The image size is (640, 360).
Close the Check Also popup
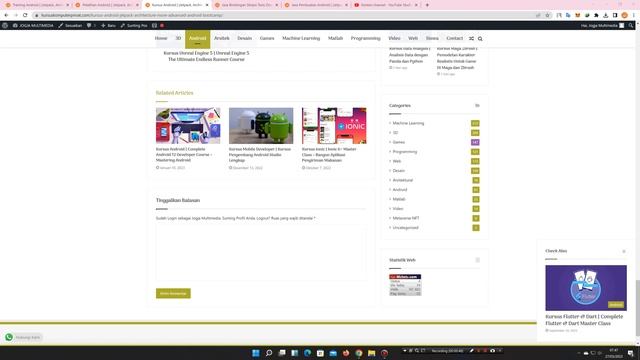(x=624, y=251)
